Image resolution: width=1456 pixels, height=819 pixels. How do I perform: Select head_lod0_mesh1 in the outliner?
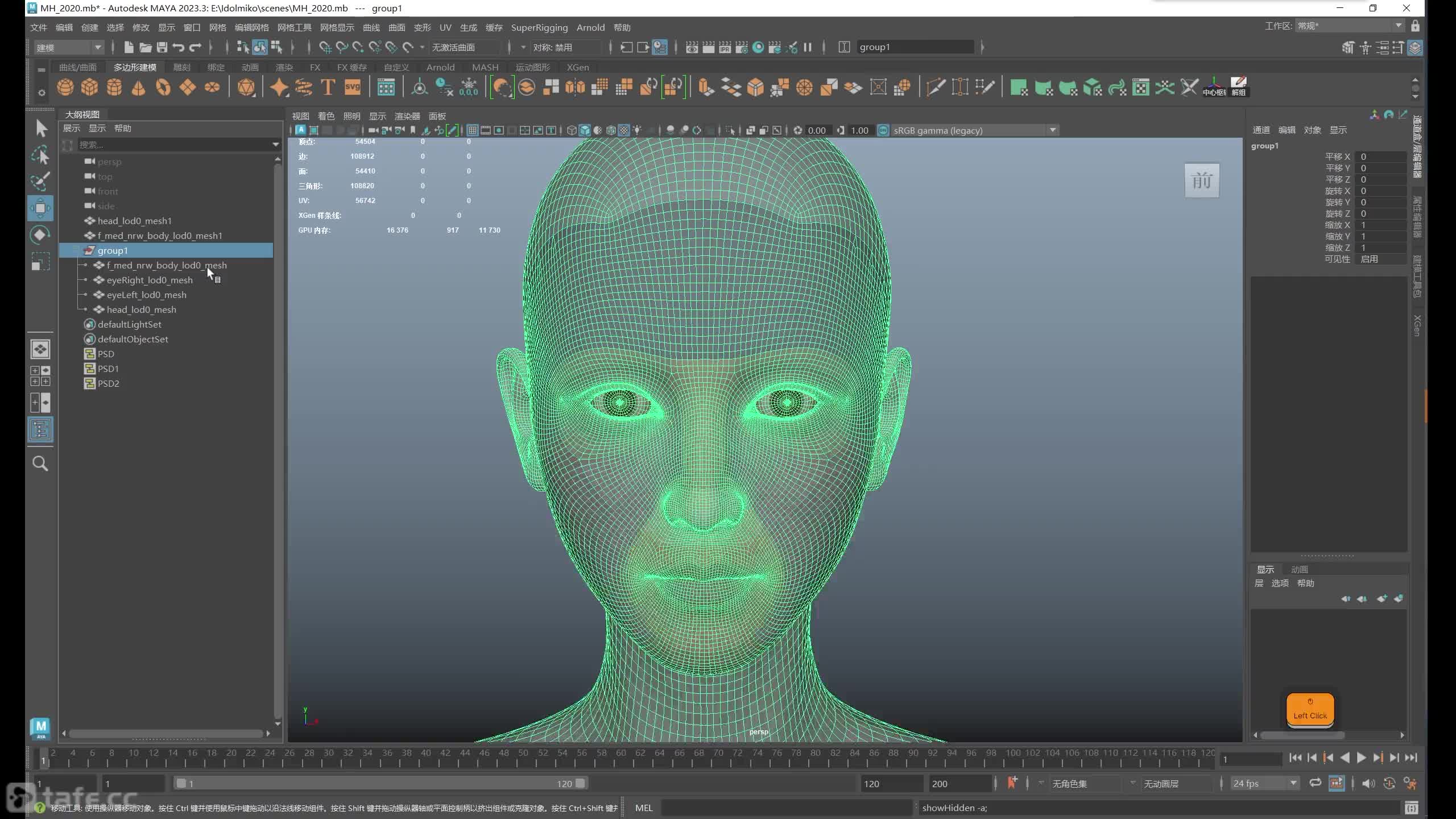click(134, 221)
